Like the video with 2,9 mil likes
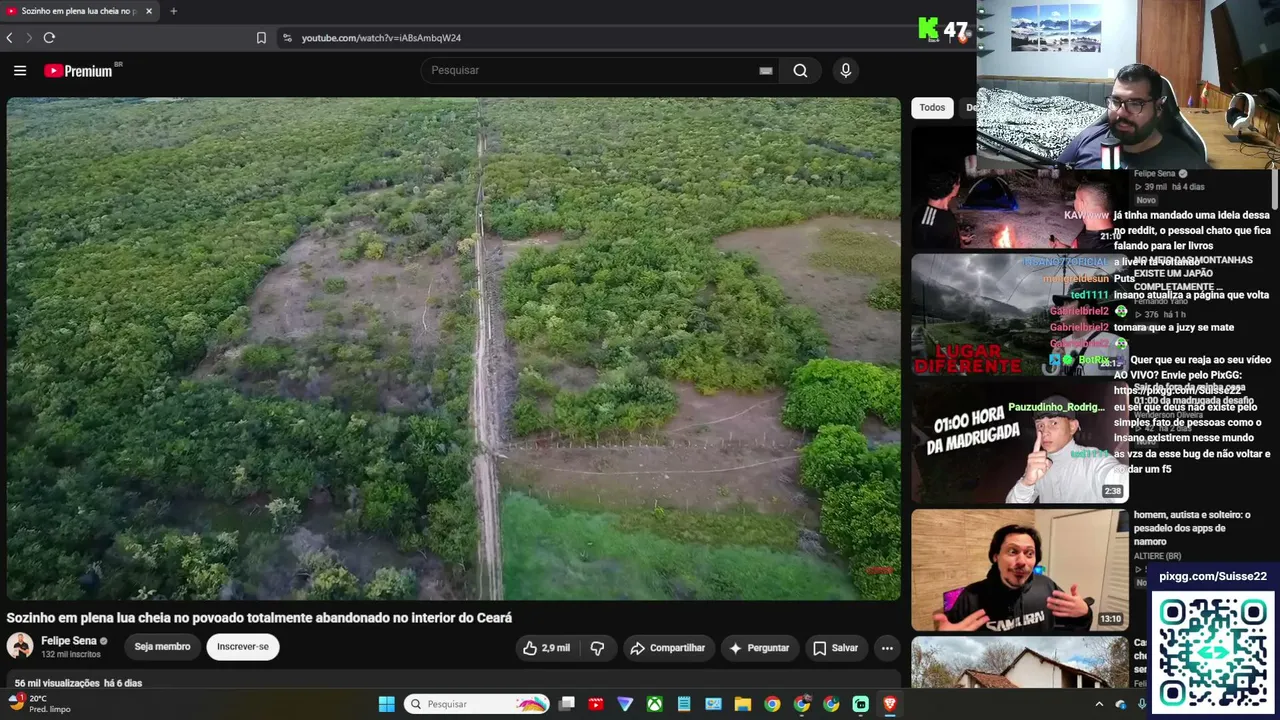The height and width of the screenshot is (720, 1280). coord(546,648)
